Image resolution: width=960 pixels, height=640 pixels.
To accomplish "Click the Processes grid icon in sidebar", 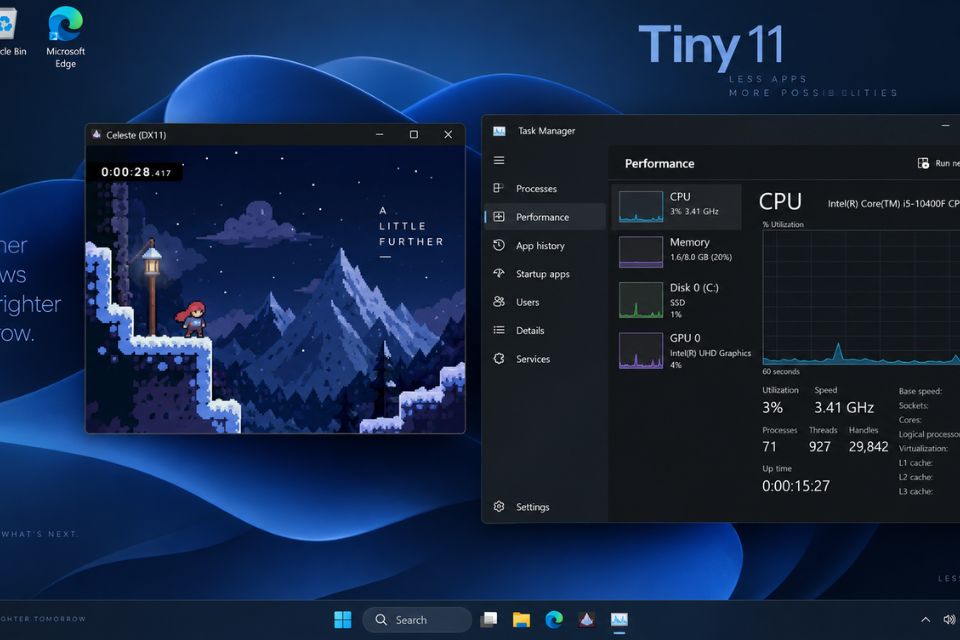I will (x=498, y=188).
